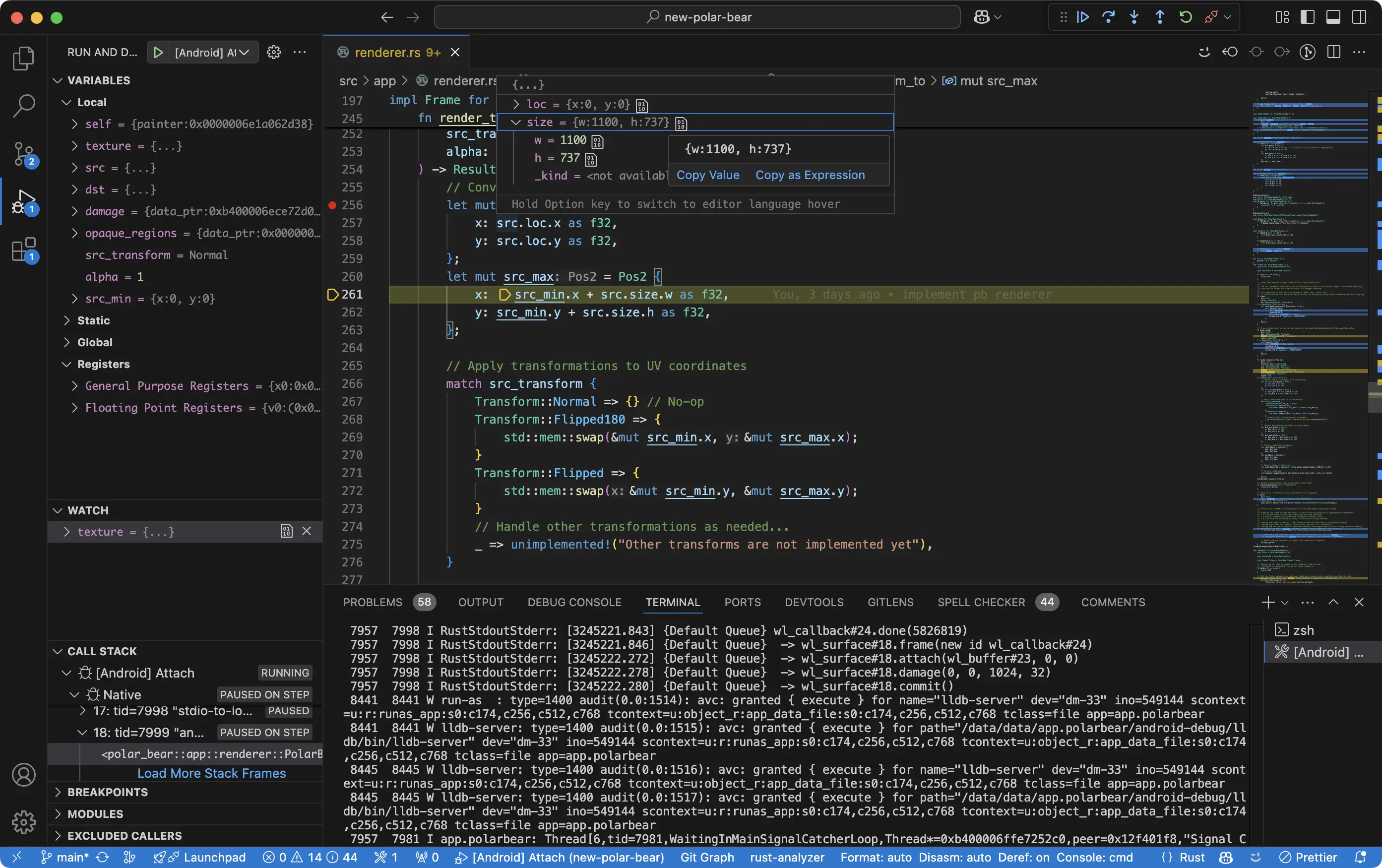Open Copilot chat icon in title bar
1382x868 pixels.
point(982,17)
